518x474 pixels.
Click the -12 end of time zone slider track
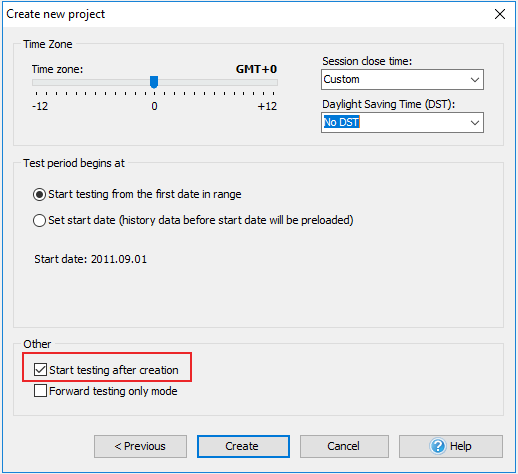pos(34,82)
